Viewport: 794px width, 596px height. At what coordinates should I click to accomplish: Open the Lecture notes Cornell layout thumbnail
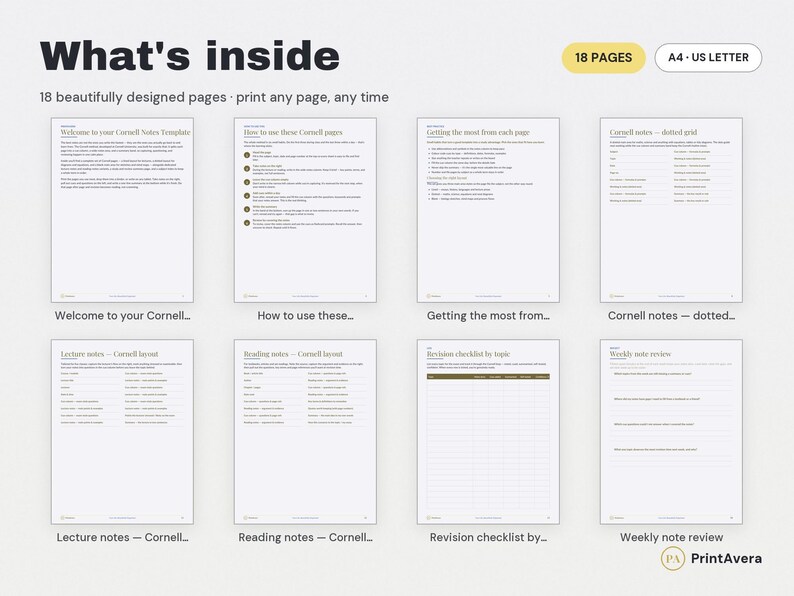pyautogui.click(x=122, y=432)
